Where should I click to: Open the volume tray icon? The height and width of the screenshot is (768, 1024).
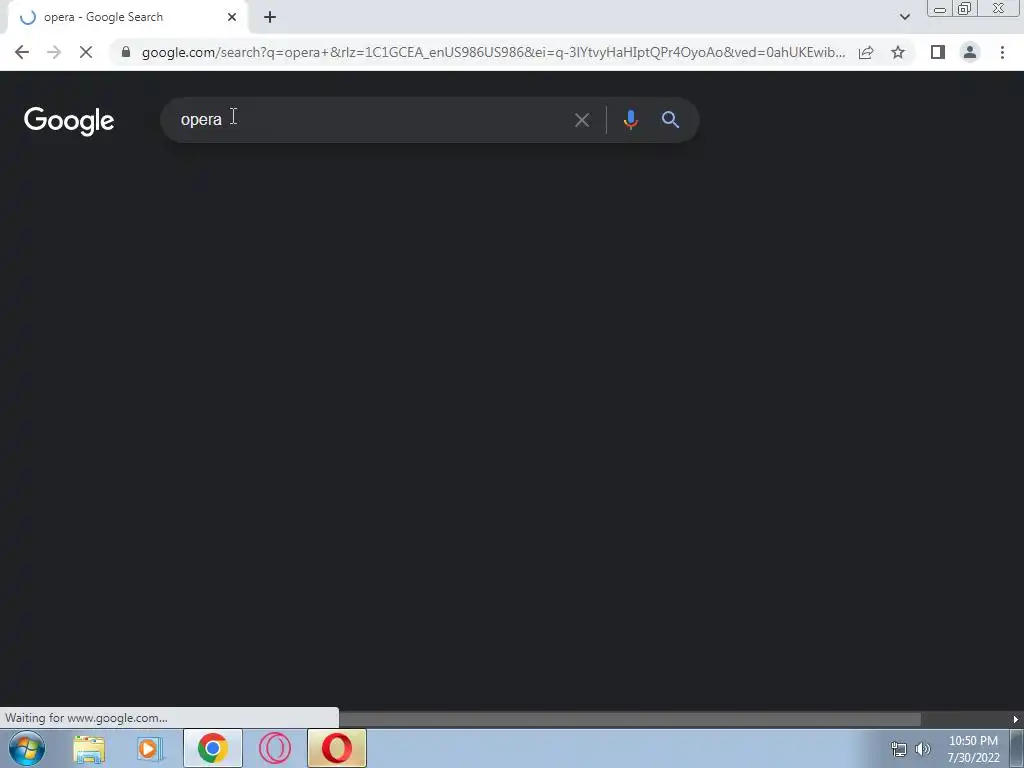tap(923, 749)
